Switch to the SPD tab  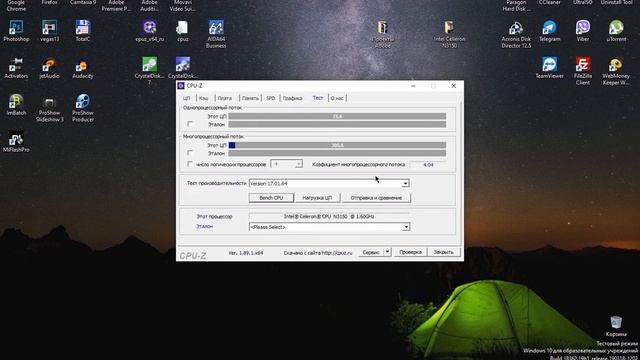tap(271, 98)
